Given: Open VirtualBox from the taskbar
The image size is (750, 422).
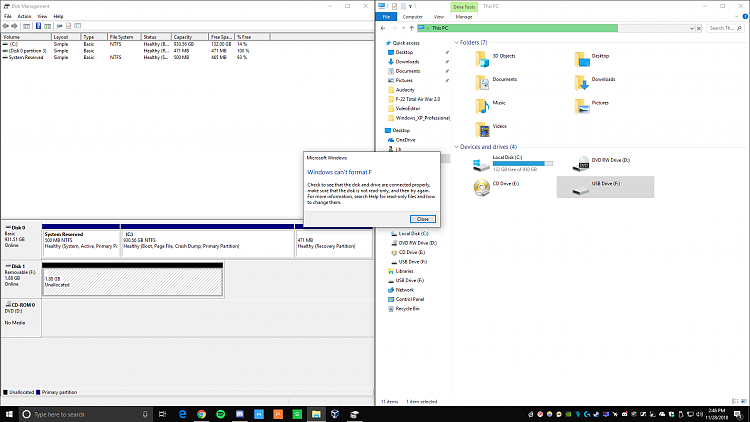Looking at the screenshot, I should coord(335,414).
